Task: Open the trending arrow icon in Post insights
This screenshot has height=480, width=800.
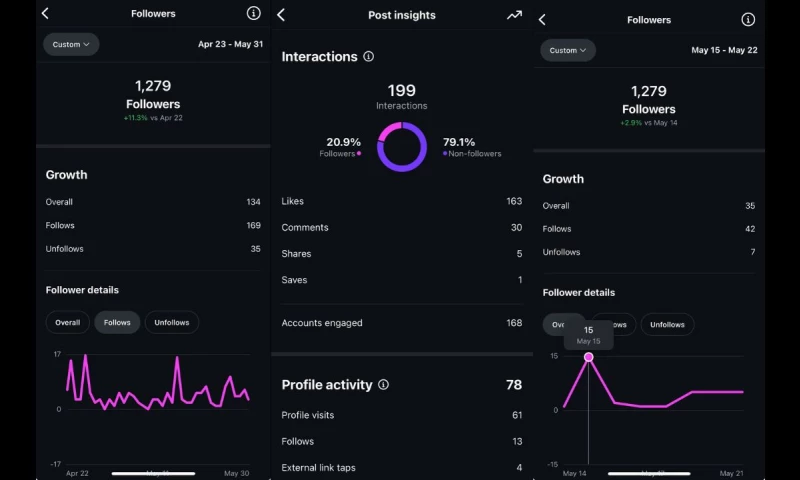Action: click(x=514, y=15)
